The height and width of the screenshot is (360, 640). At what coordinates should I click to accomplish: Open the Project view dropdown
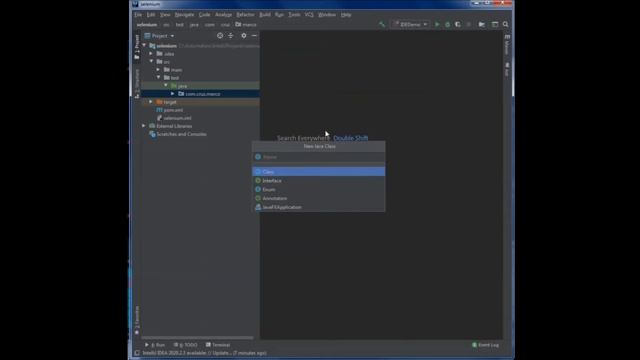click(160, 36)
